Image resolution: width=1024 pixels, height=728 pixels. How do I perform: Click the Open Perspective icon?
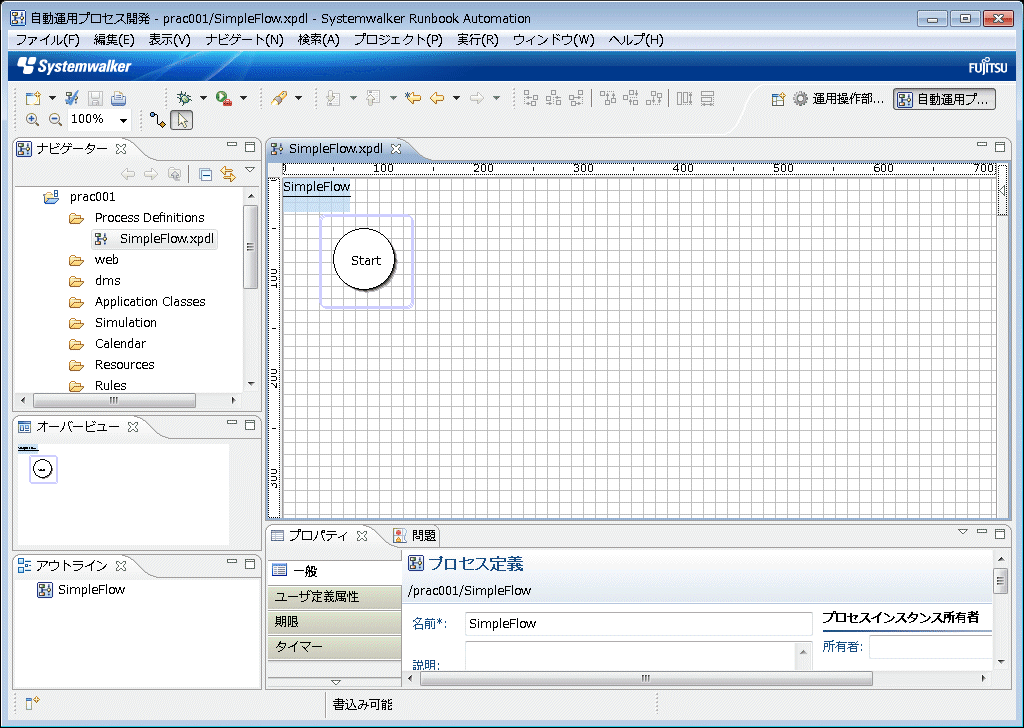(778, 99)
